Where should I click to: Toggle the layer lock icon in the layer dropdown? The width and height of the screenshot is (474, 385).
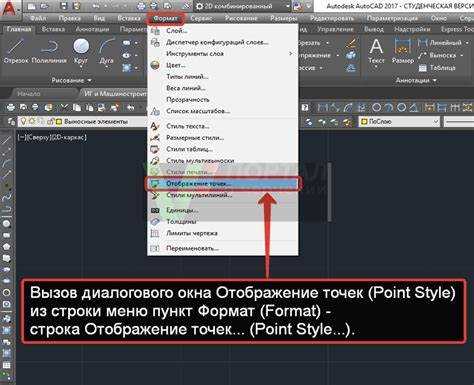pyautogui.click(x=51, y=122)
